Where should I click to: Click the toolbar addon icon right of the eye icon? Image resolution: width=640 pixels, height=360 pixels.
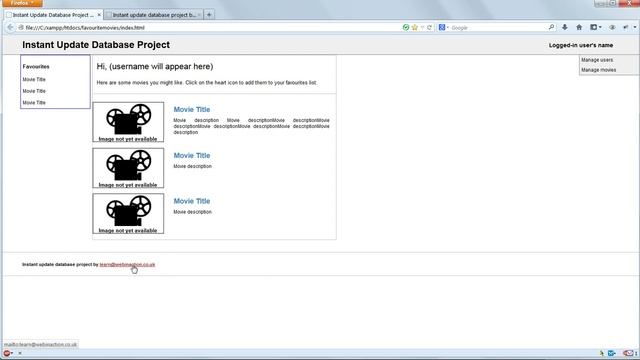[626, 27]
